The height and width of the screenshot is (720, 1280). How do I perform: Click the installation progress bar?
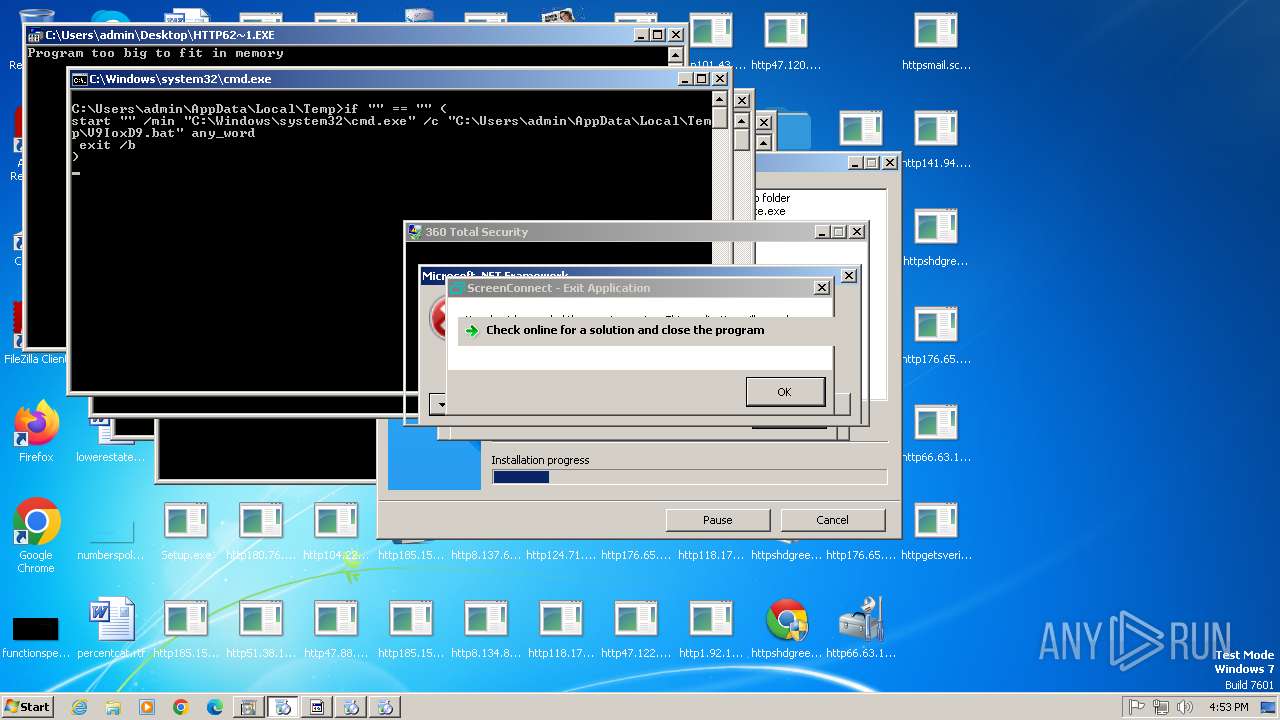coord(689,477)
